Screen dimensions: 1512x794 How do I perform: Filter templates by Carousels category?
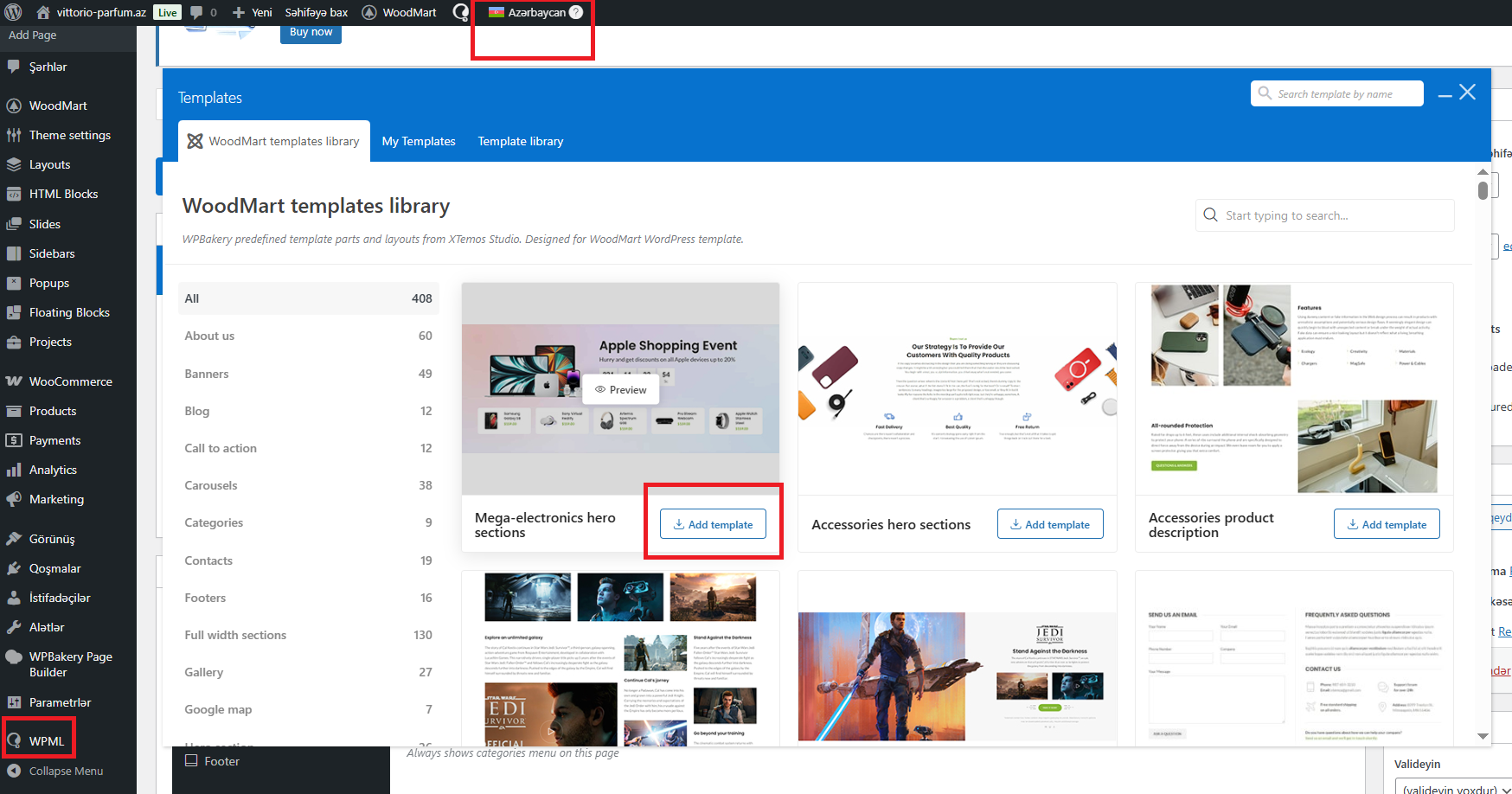tap(309, 485)
